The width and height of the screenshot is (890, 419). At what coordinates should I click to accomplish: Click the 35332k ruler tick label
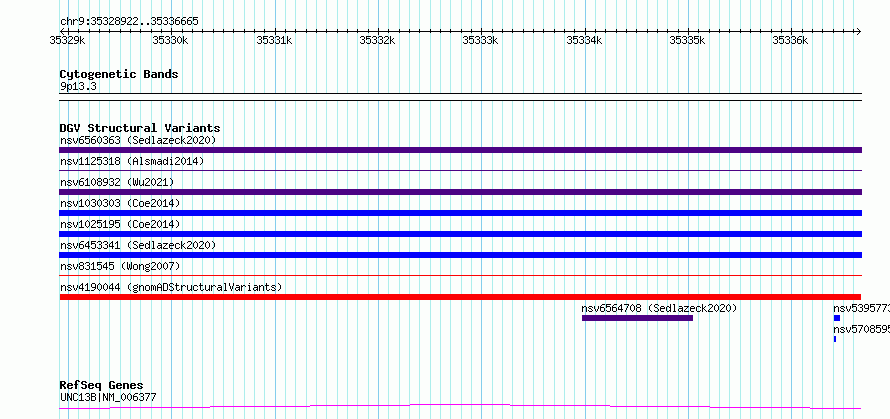pyautogui.click(x=377, y=40)
